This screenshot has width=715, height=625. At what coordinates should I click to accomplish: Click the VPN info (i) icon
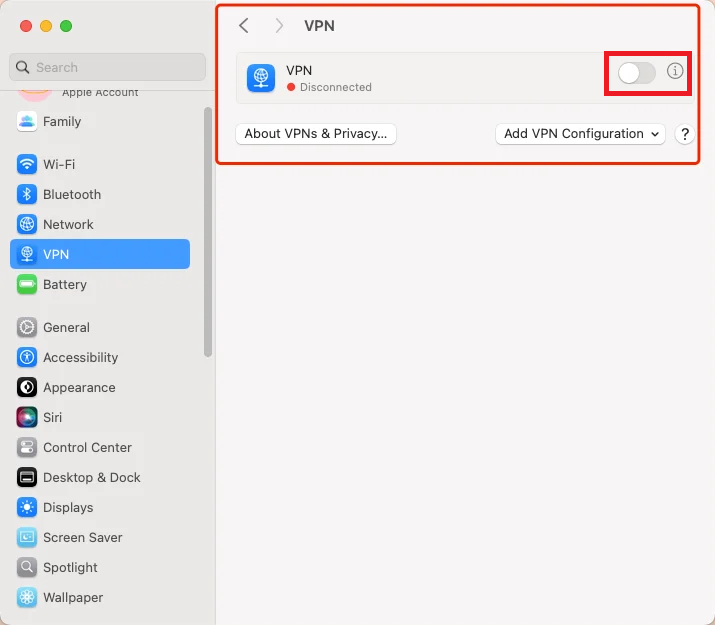pyautogui.click(x=675, y=71)
